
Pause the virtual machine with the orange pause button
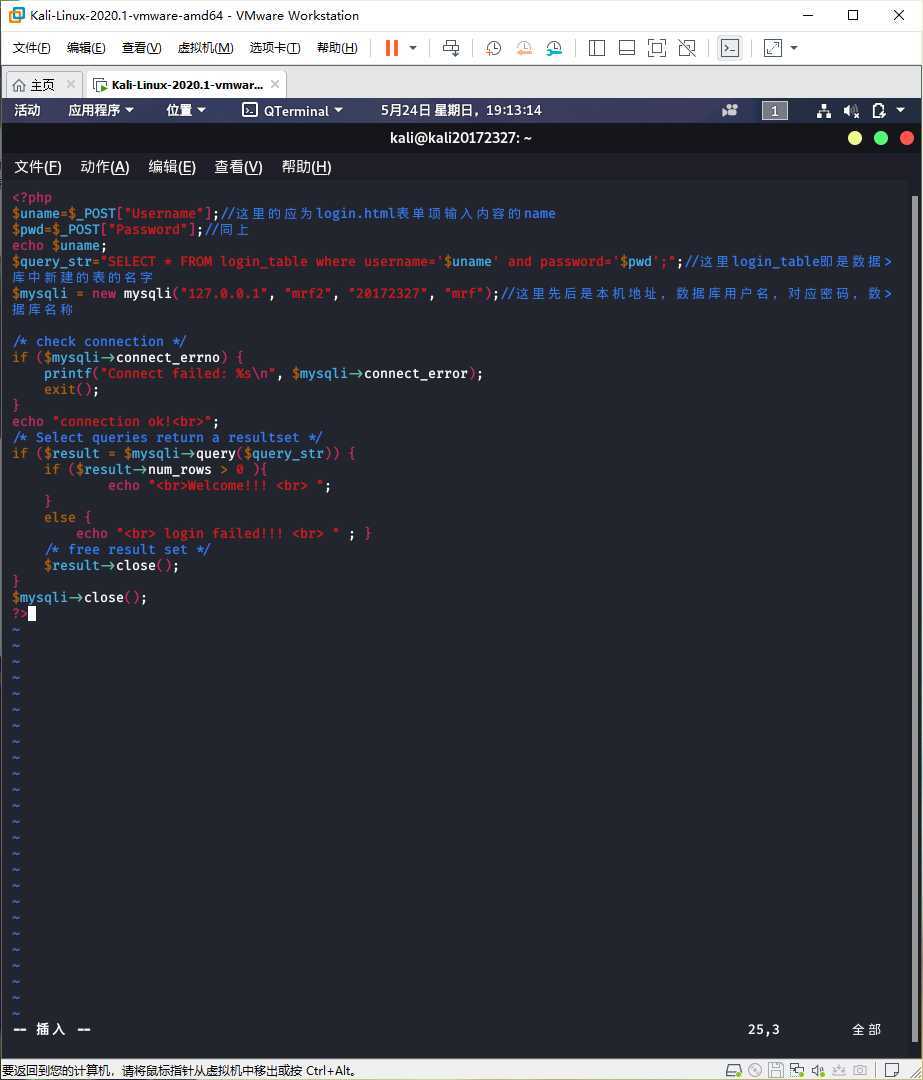pyautogui.click(x=391, y=48)
